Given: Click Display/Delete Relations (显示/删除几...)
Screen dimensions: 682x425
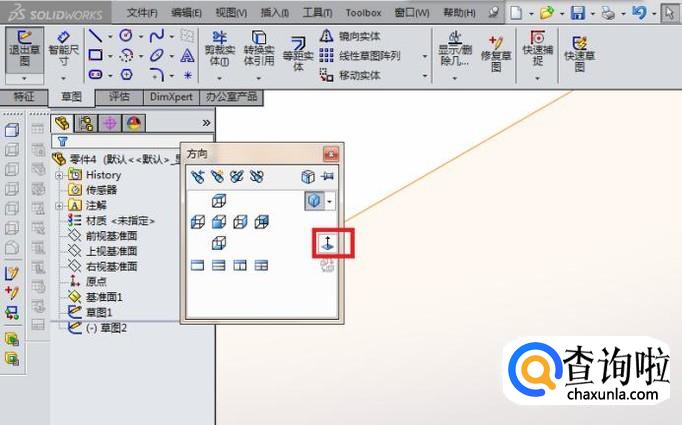Looking at the screenshot, I should coord(455,49).
